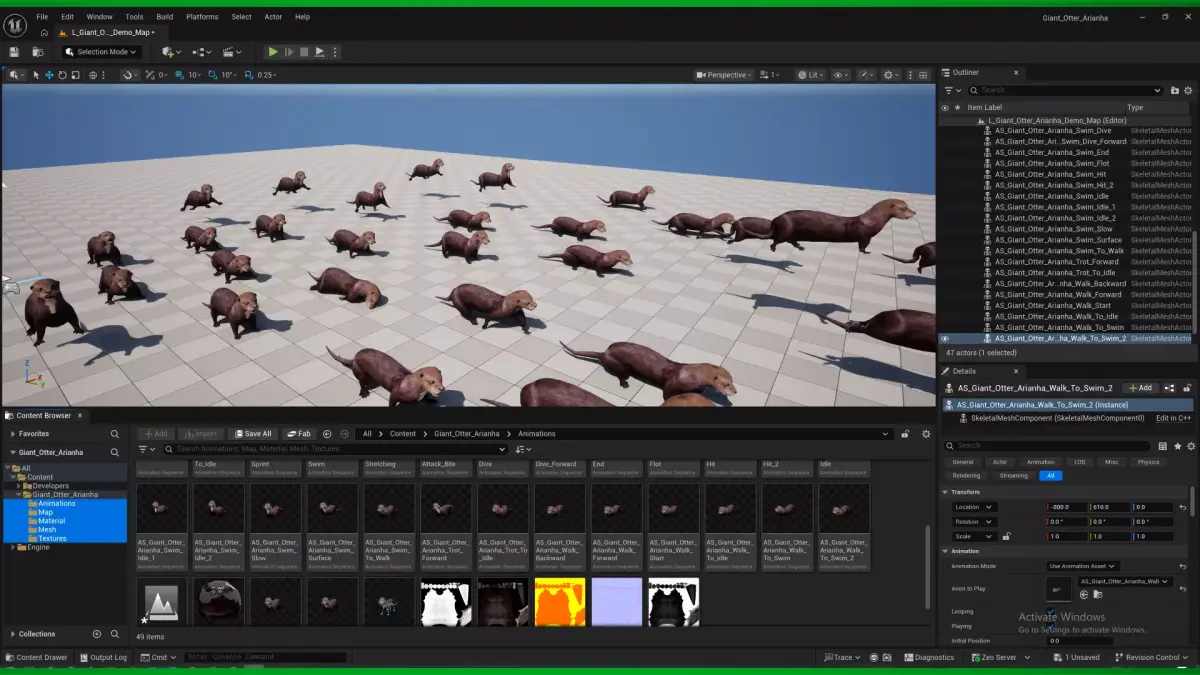Select AS_Giant_Otter_Arianha_Swim_Dive in Outliner
1200x675 pixels.
tap(1053, 130)
